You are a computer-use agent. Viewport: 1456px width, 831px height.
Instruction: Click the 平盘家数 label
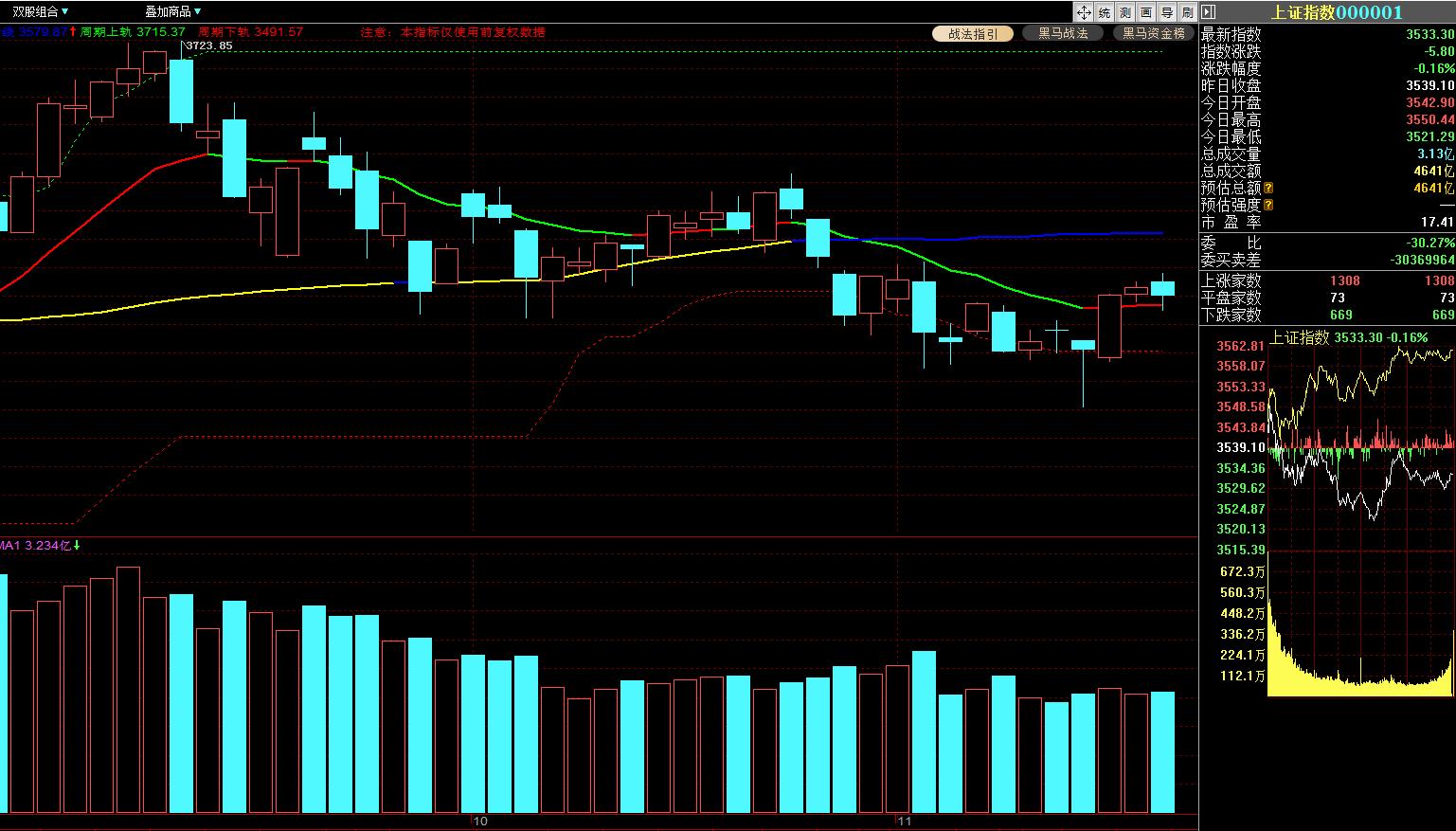[x=1231, y=298]
